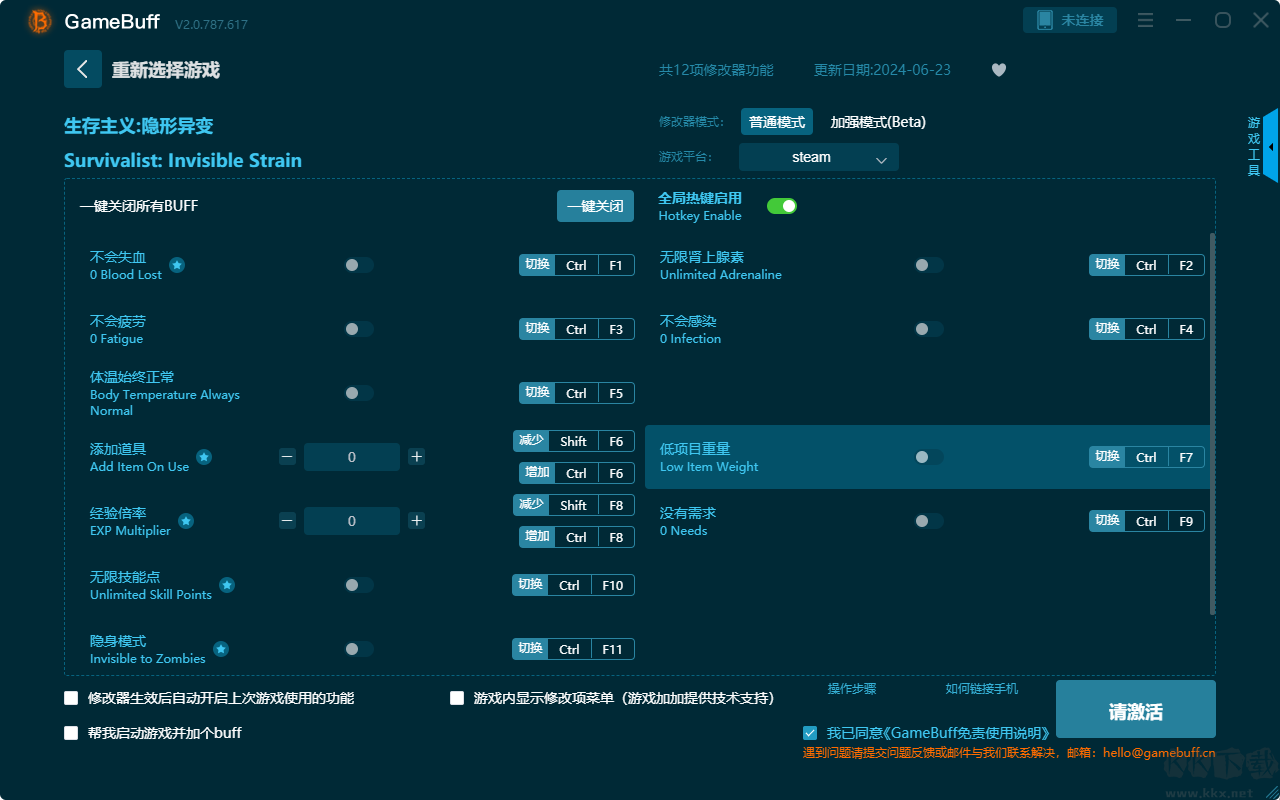Click the 增加 Ctrl F6 hotkey box
Screen dimensions: 1280x800
[x=577, y=473]
